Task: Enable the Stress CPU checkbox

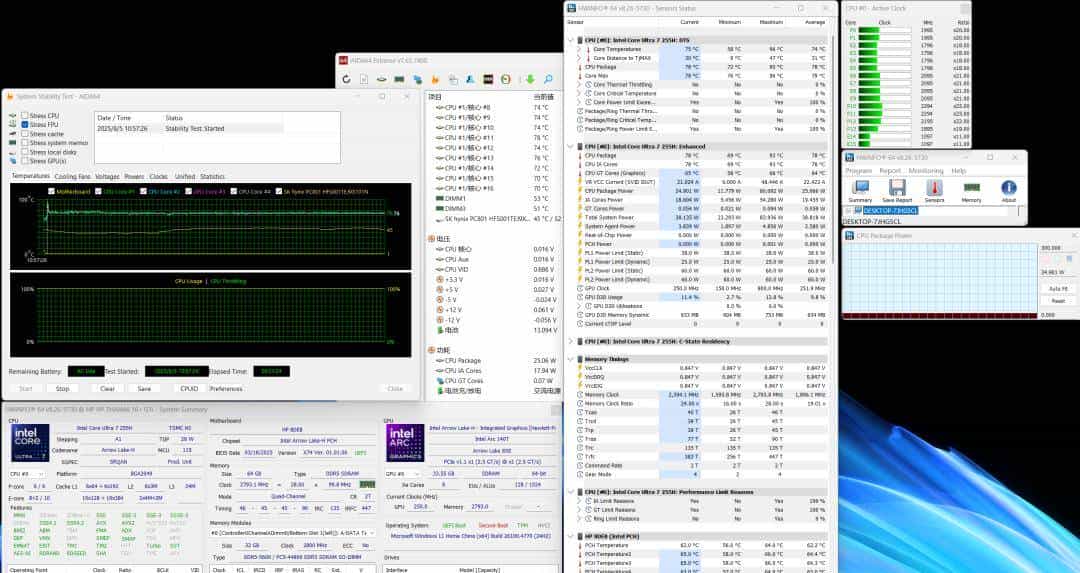Action: [25, 116]
